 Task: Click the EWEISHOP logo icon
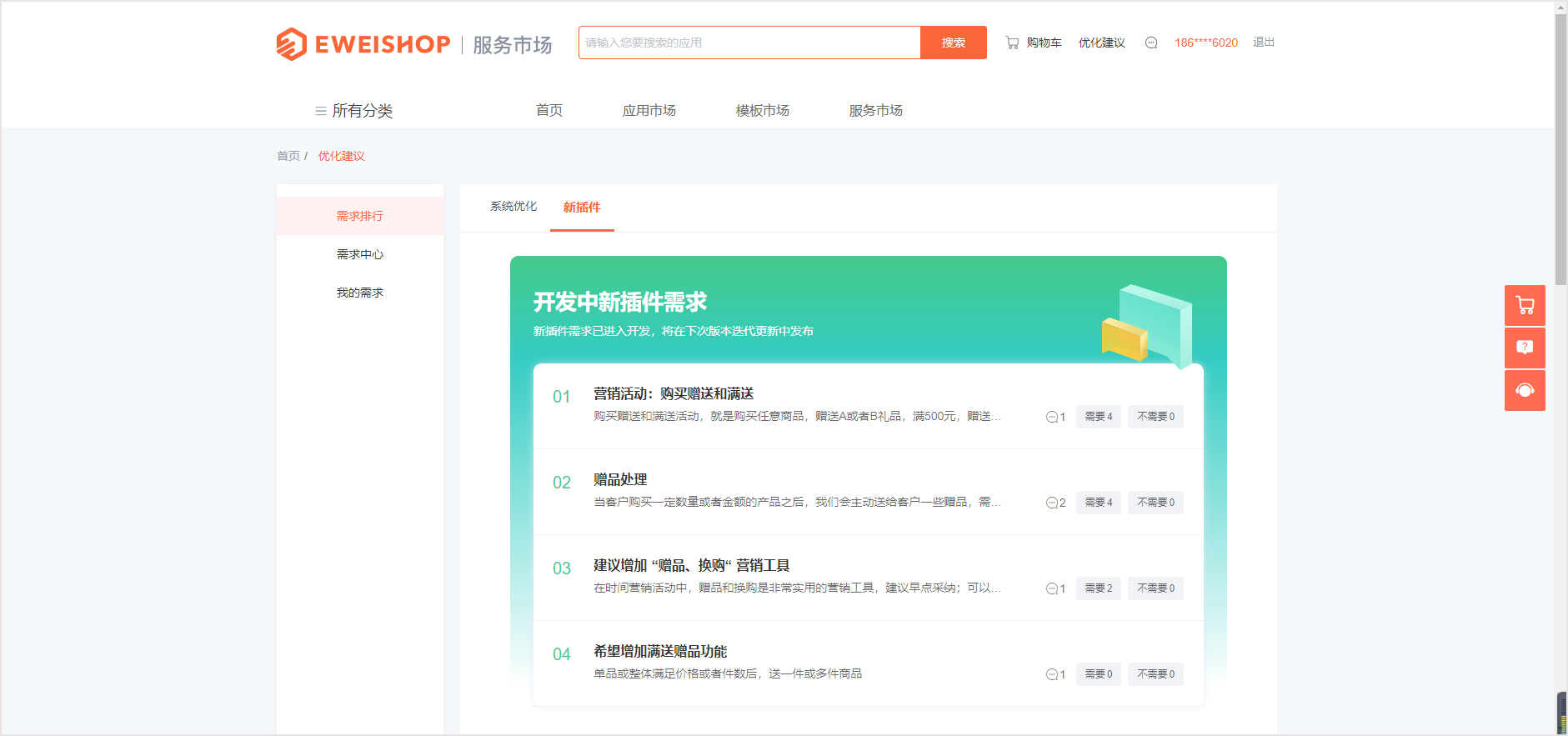pos(291,44)
